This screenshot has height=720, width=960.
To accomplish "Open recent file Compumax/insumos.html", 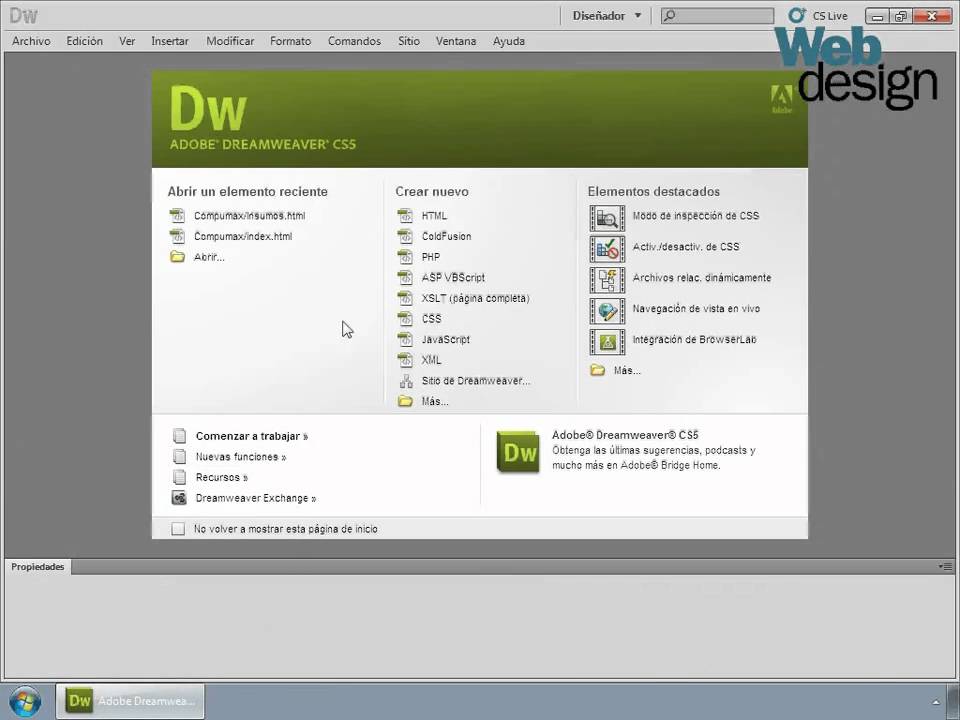I will pos(249,216).
